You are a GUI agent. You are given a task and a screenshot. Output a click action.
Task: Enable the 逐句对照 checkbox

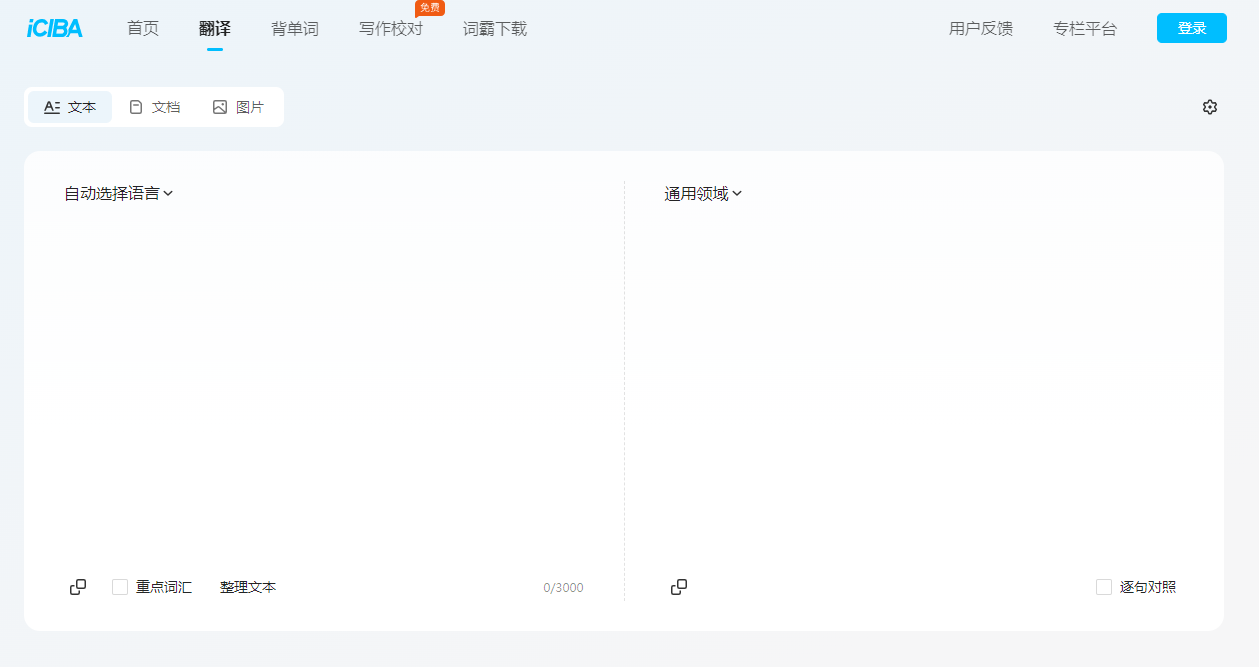[1104, 587]
